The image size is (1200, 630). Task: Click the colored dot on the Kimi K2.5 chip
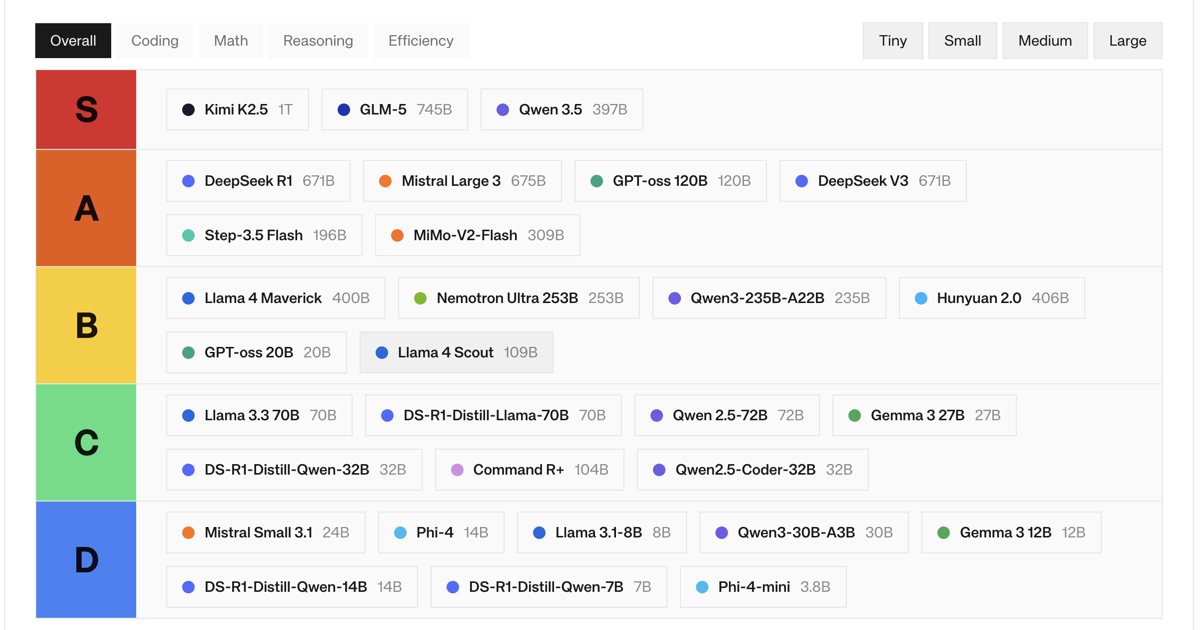[187, 109]
